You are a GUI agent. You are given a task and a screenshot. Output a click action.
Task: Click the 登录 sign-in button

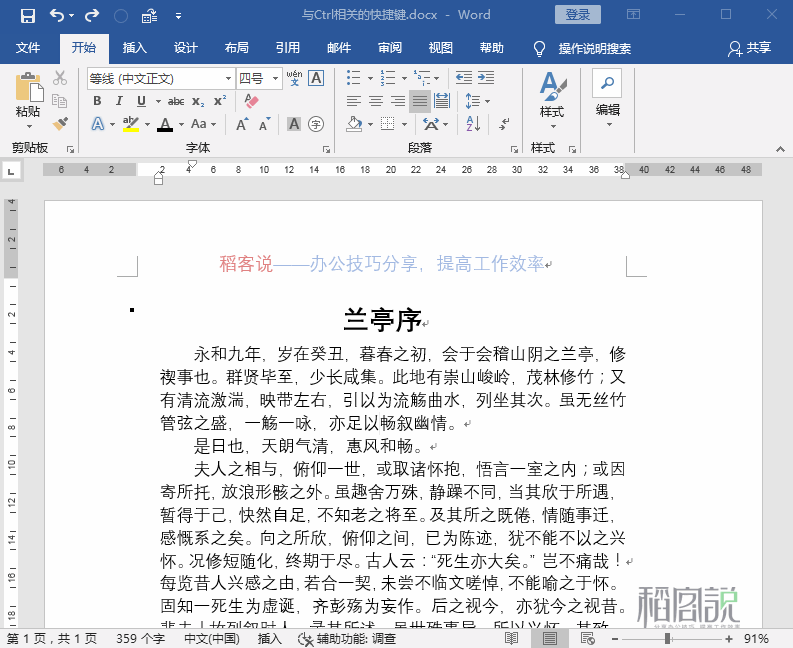coord(578,15)
